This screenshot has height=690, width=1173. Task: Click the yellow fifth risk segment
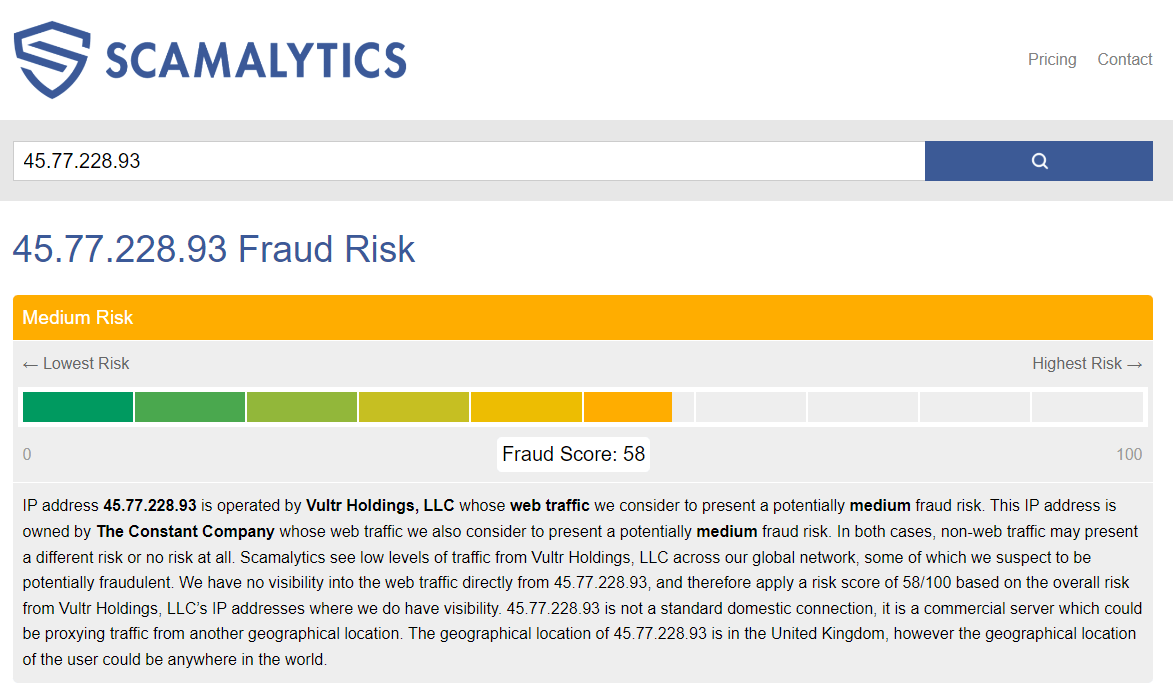527,407
